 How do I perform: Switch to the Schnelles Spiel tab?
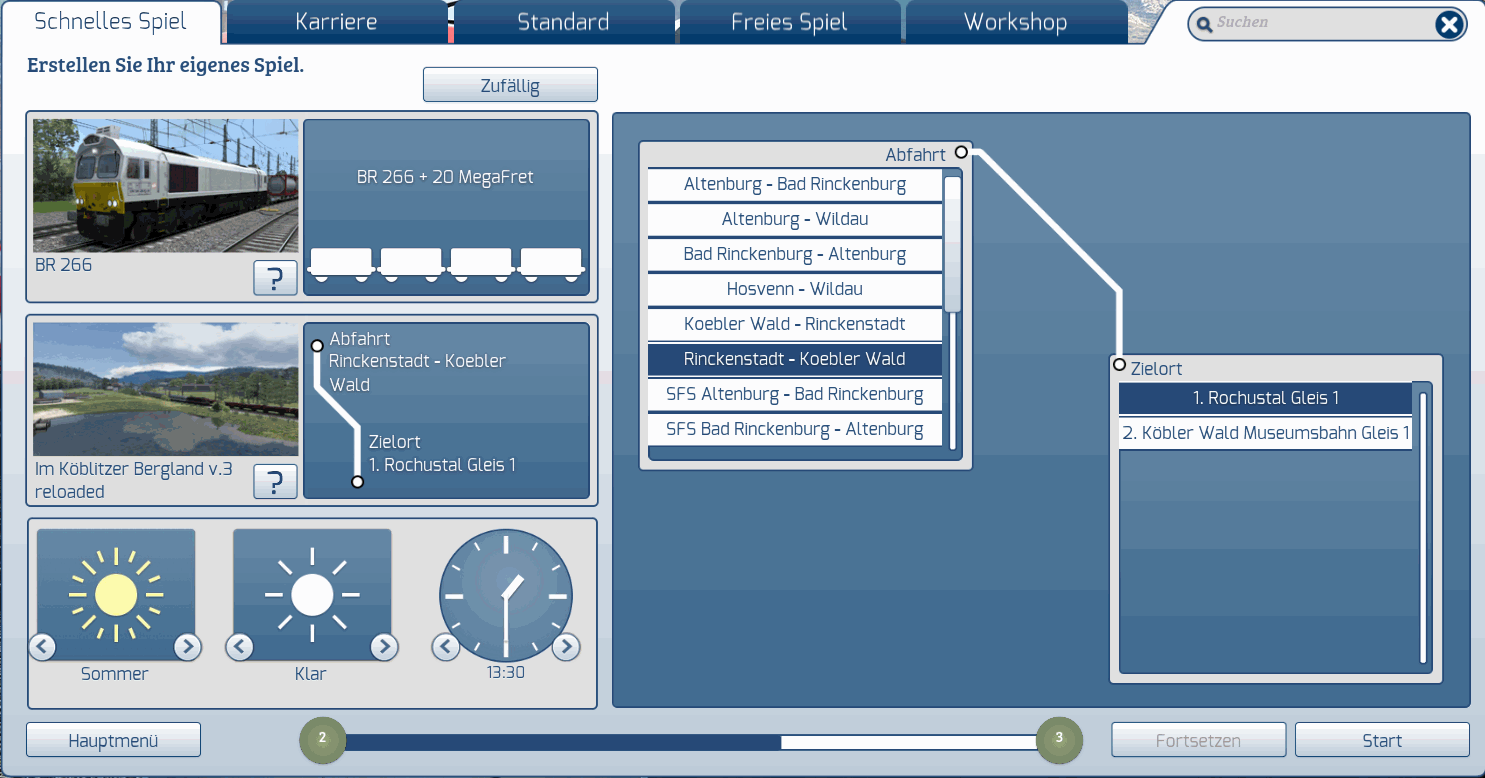click(110, 22)
